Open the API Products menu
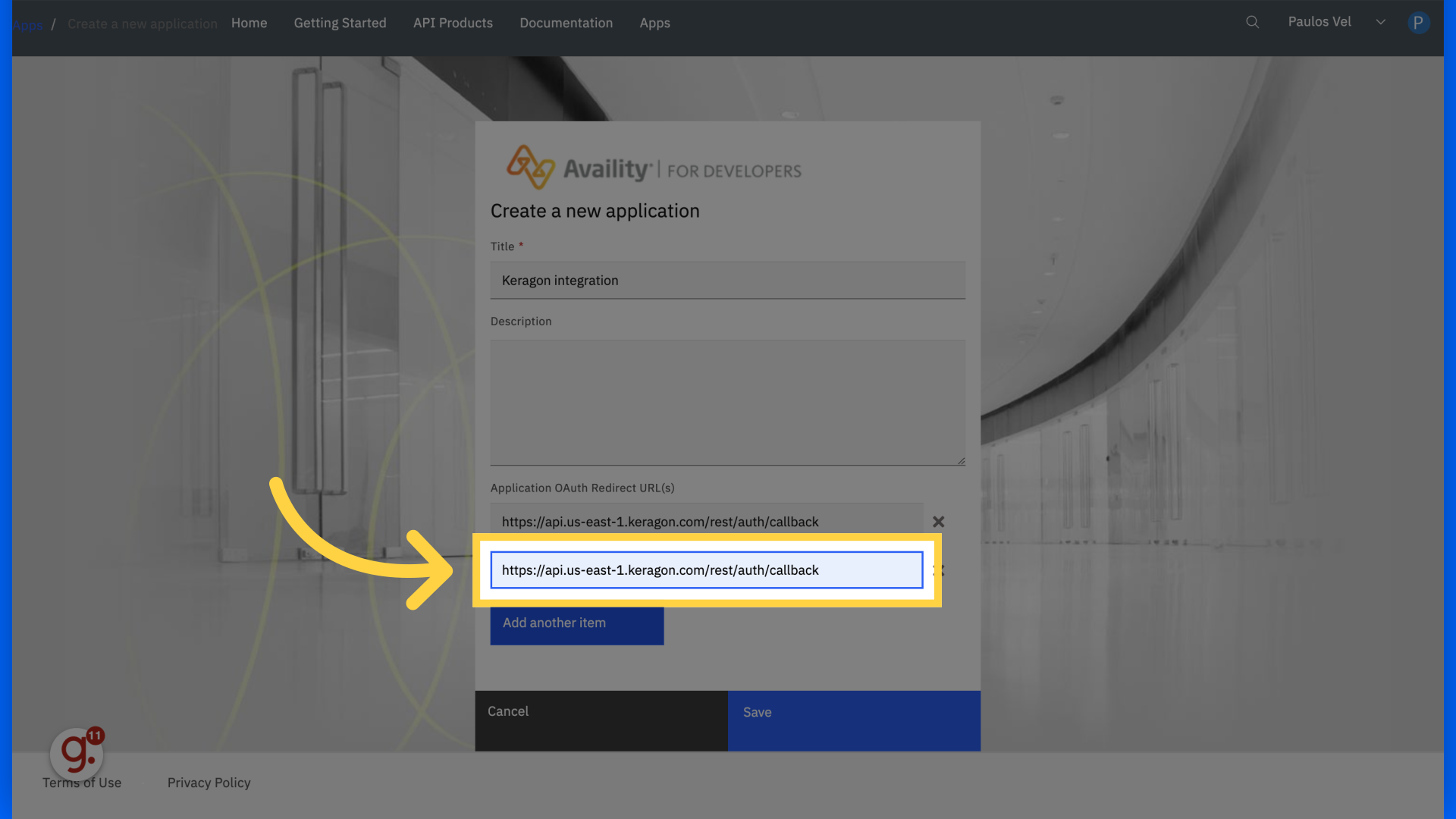This screenshot has width=1456, height=819. click(453, 23)
